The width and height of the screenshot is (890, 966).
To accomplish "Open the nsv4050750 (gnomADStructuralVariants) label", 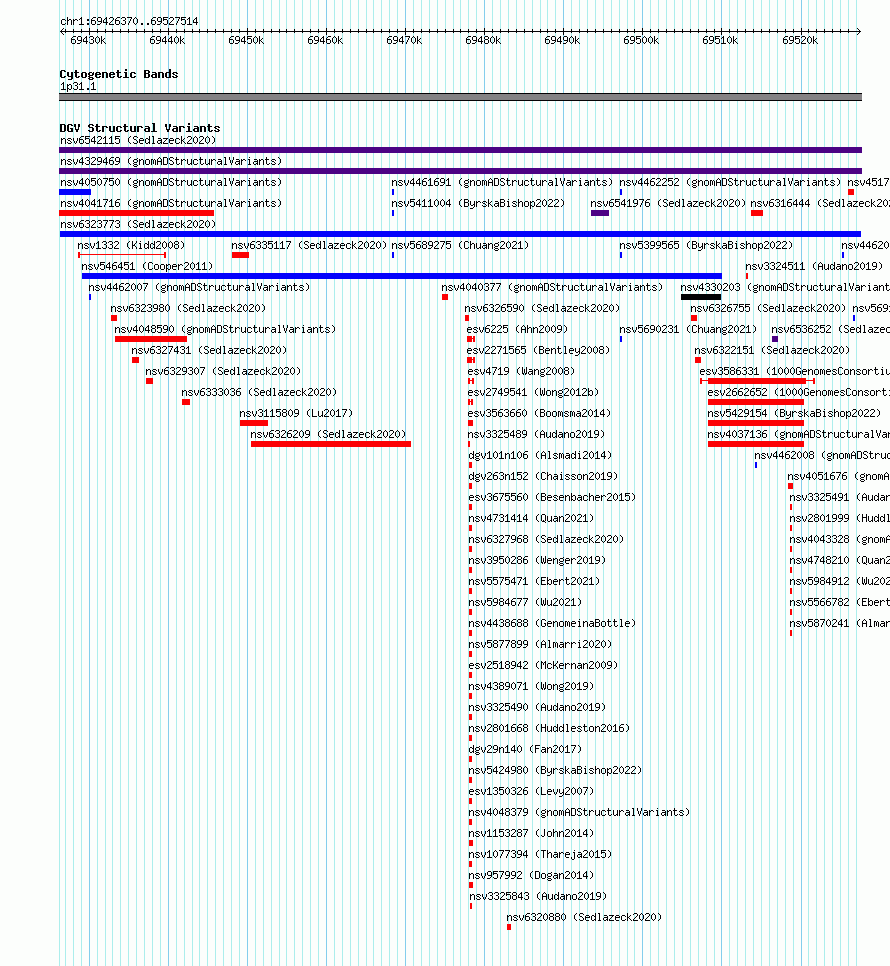I will point(171,182).
